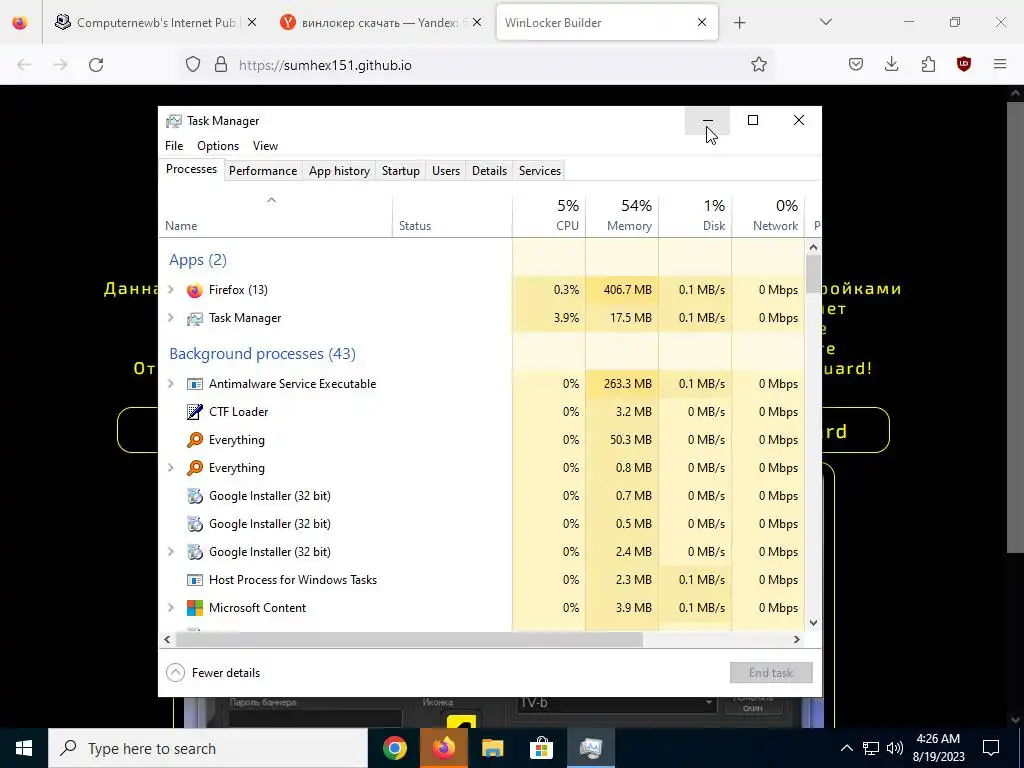Open the Task Manager File menu

point(174,146)
